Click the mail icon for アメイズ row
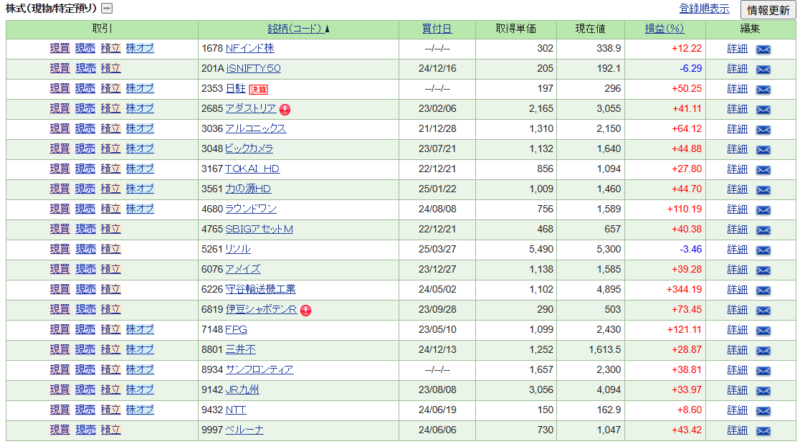 (x=763, y=270)
